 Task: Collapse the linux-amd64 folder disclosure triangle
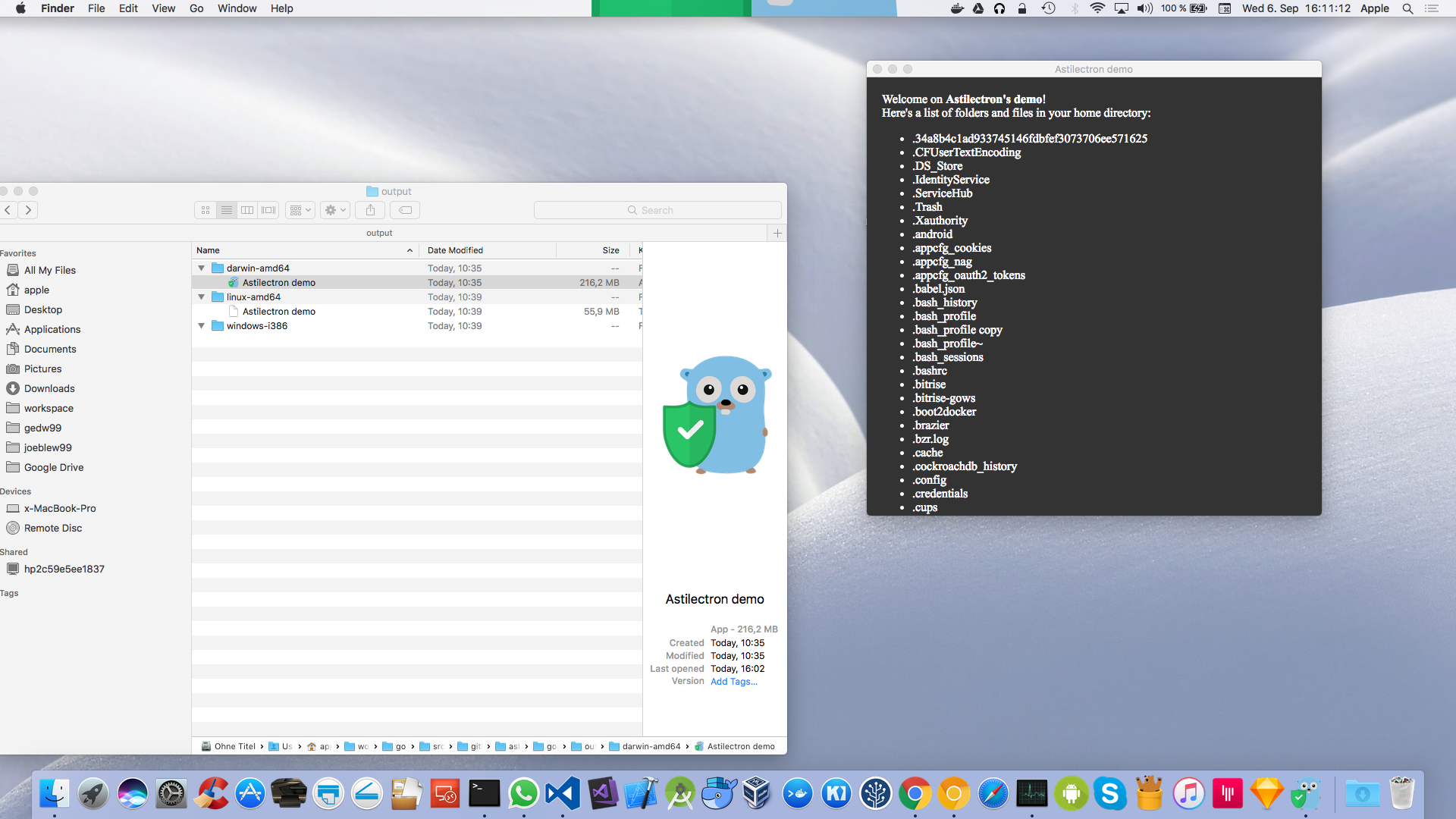pyautogui.click(x=201, y=297)
